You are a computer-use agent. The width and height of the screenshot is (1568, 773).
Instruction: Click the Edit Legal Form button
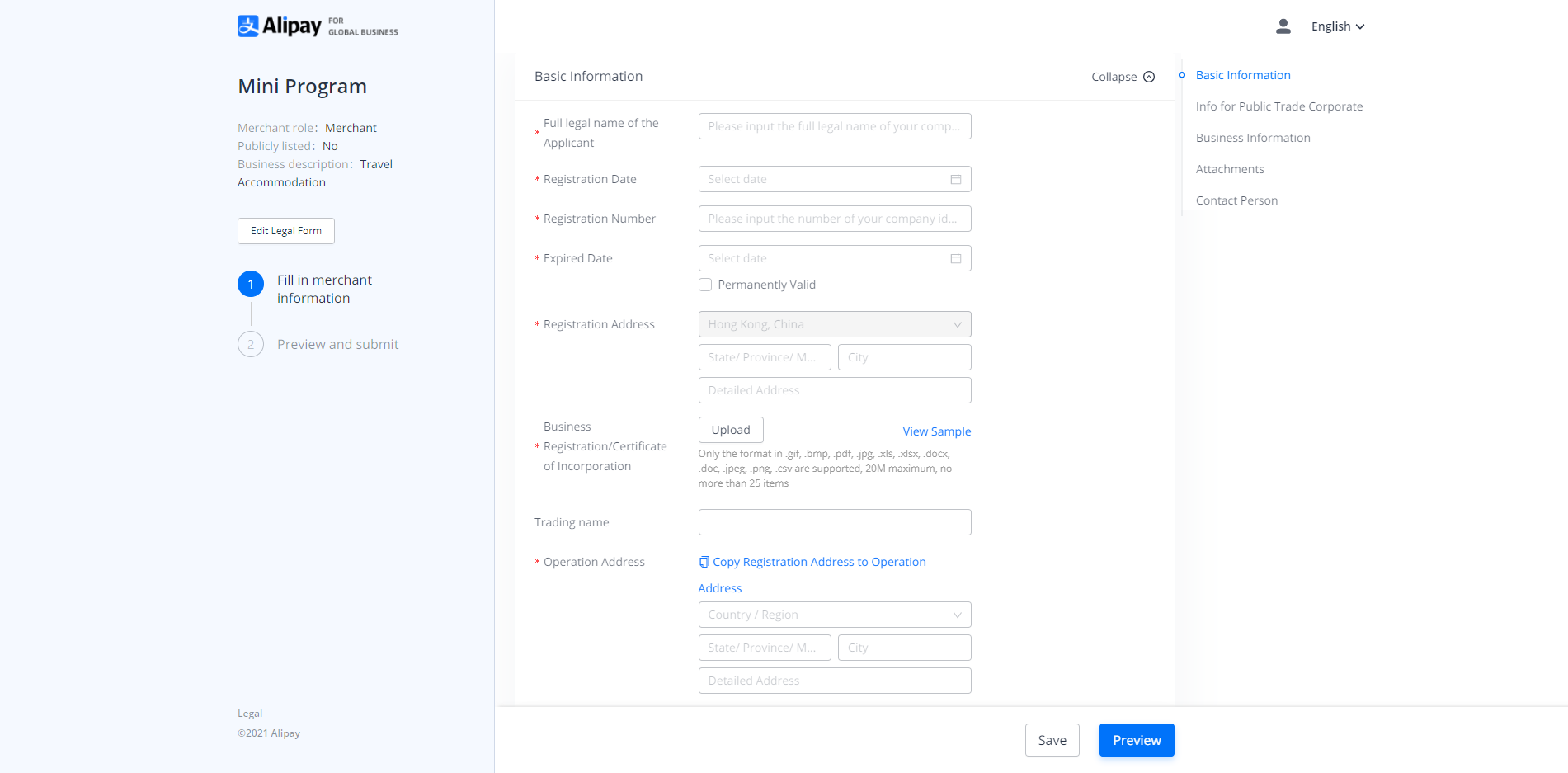tap(286, 231)
